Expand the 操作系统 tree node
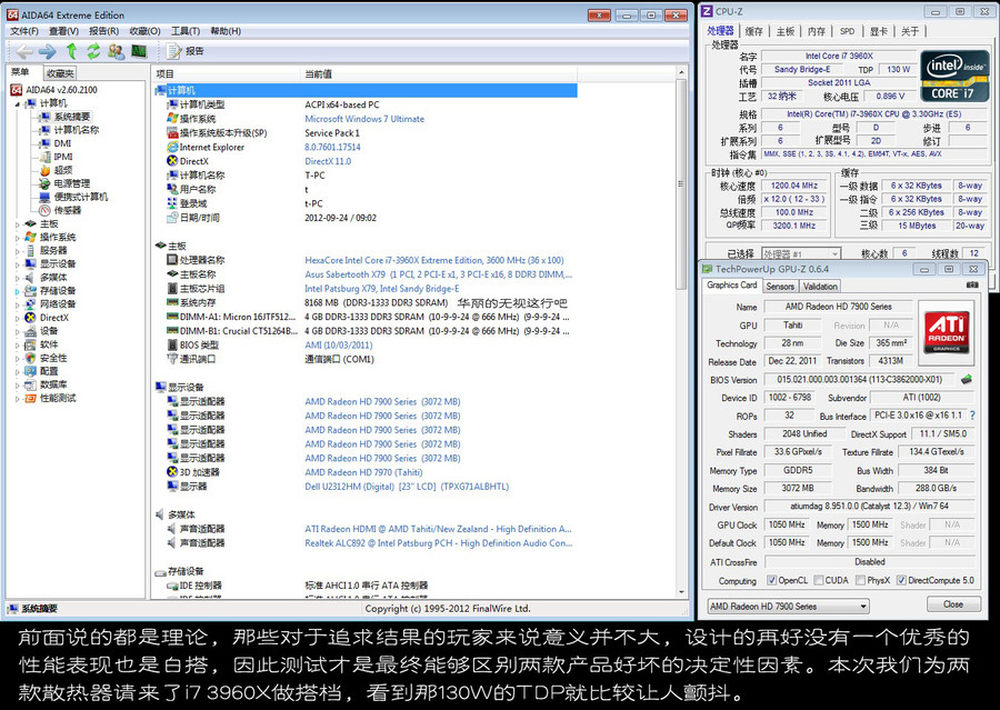Viewport: 1000px width, 710px height. coord(17,238)
